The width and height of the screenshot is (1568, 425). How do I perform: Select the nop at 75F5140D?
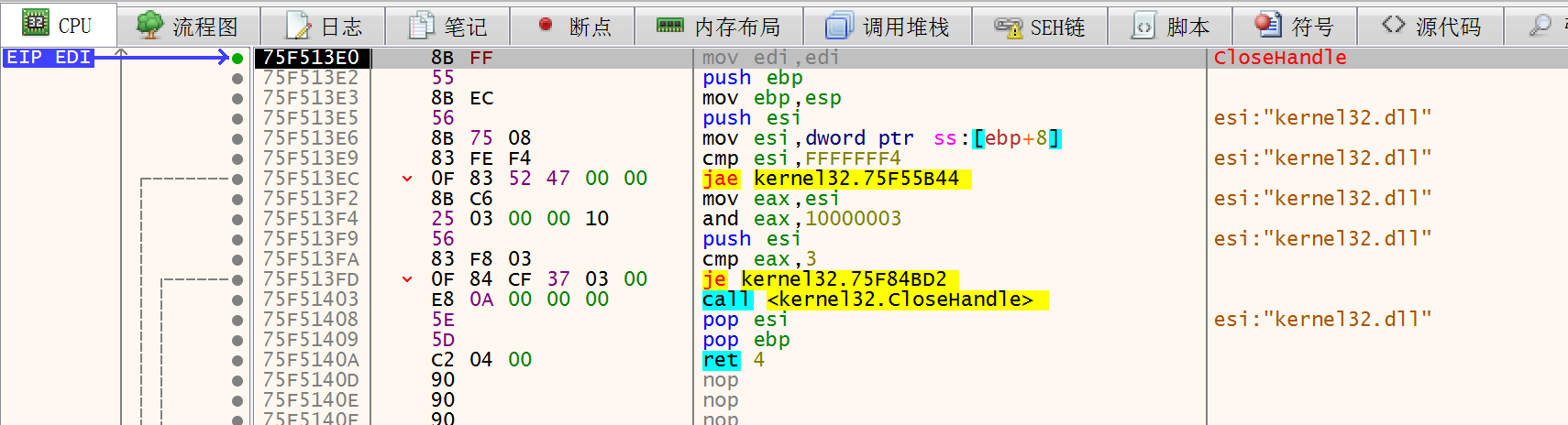point(721,380)
